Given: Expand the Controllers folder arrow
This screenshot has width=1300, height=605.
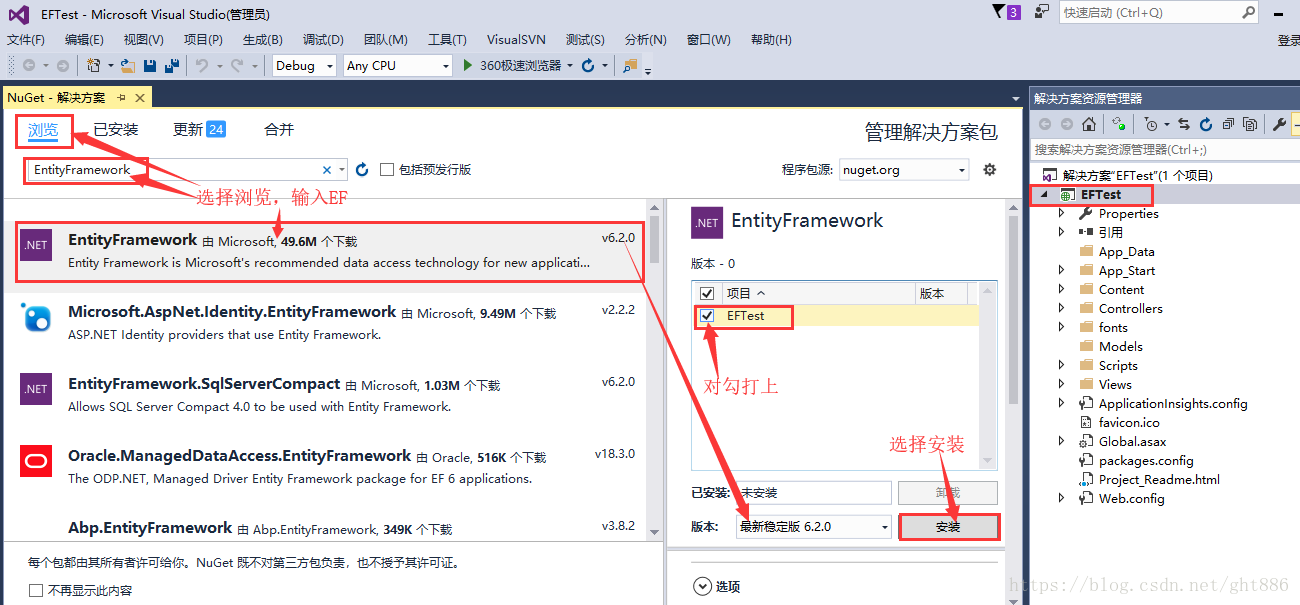Looking at the screenshot, I should coord(1062,308).
